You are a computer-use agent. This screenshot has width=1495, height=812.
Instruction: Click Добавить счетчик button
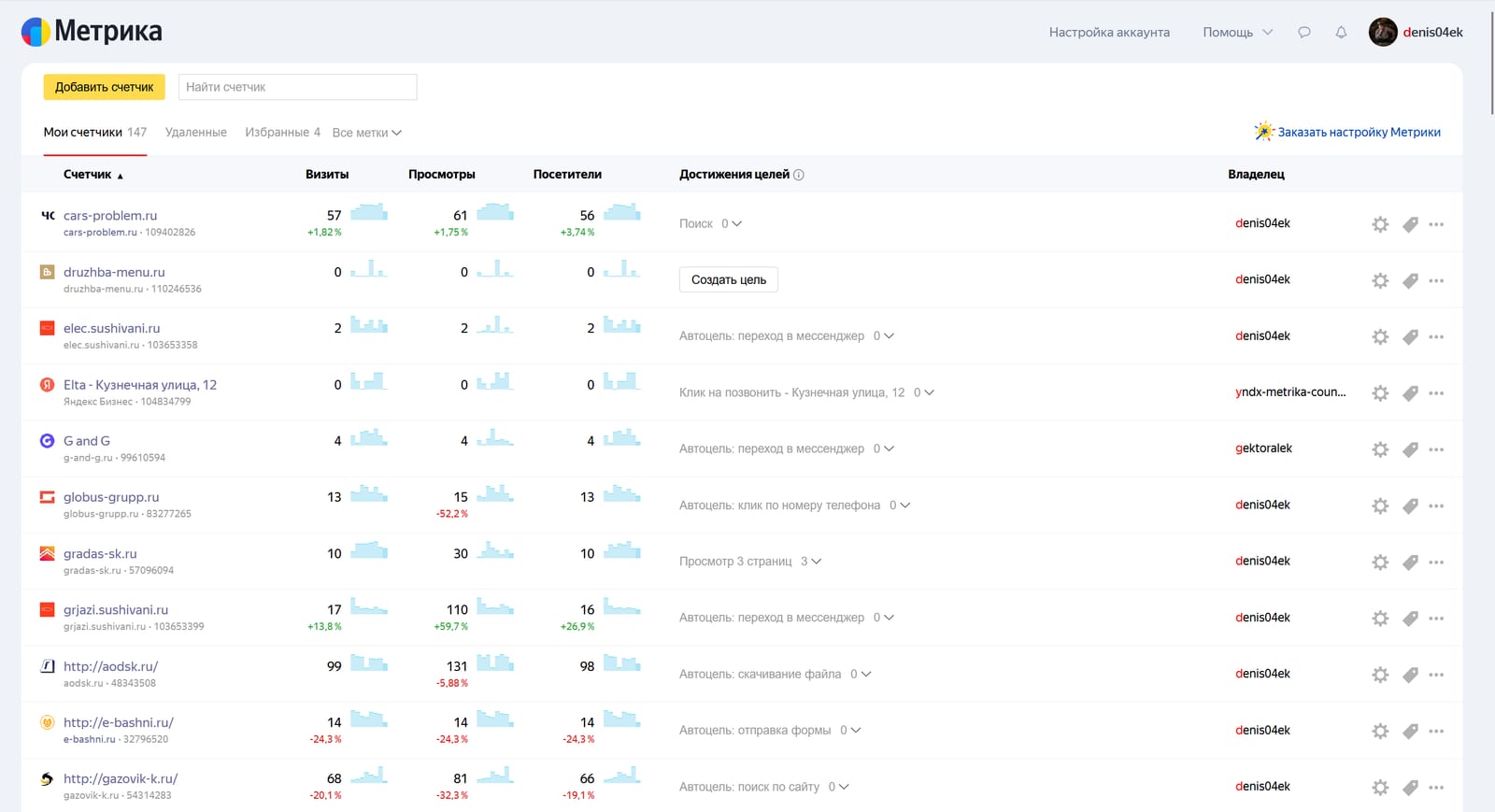click(105, 87)
